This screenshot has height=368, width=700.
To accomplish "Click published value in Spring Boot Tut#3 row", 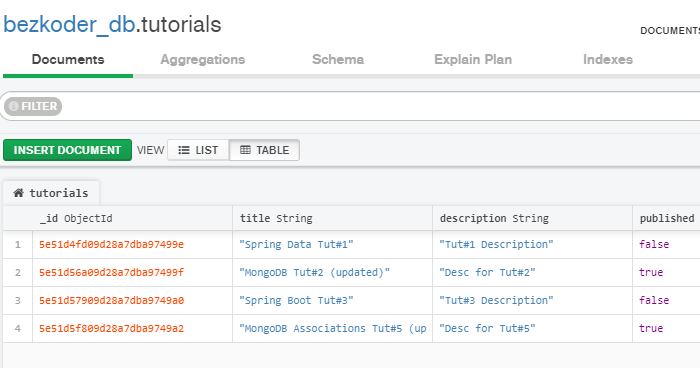I will pyautogui.click(x=654, y=301).
